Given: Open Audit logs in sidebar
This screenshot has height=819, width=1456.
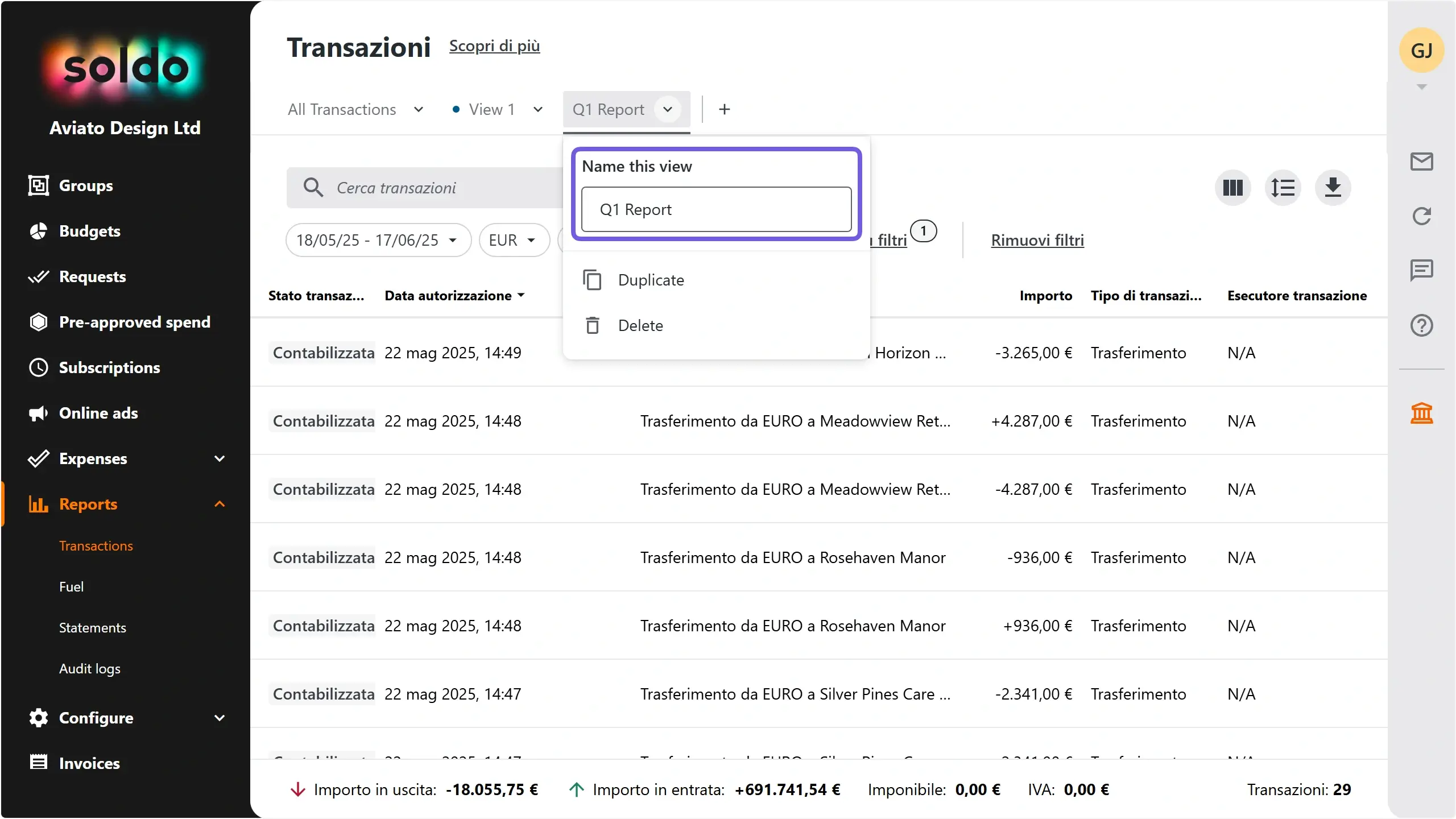Looking at the screenshot, I should [90, 668].
